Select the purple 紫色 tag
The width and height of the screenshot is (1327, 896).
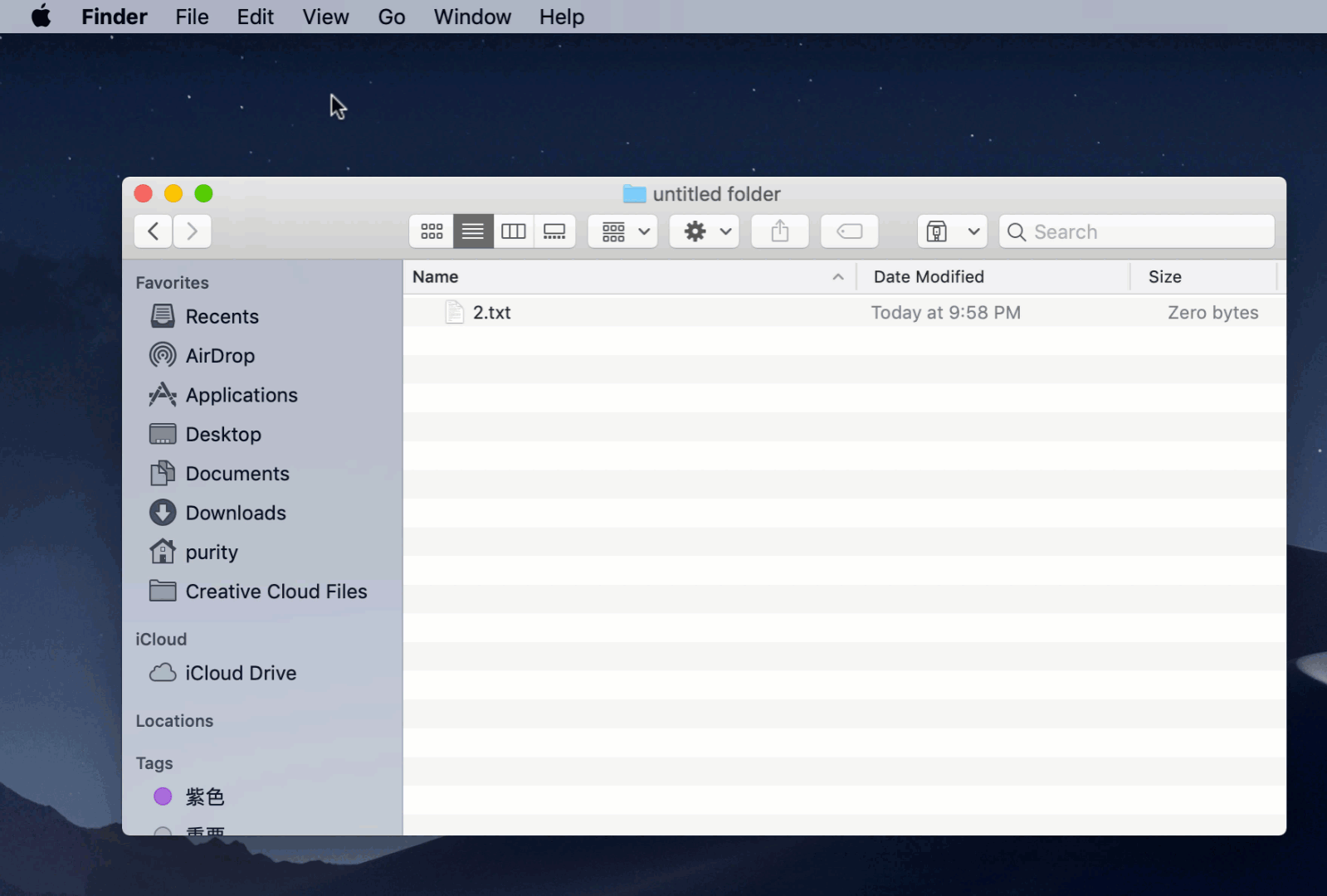coord(189,796)
